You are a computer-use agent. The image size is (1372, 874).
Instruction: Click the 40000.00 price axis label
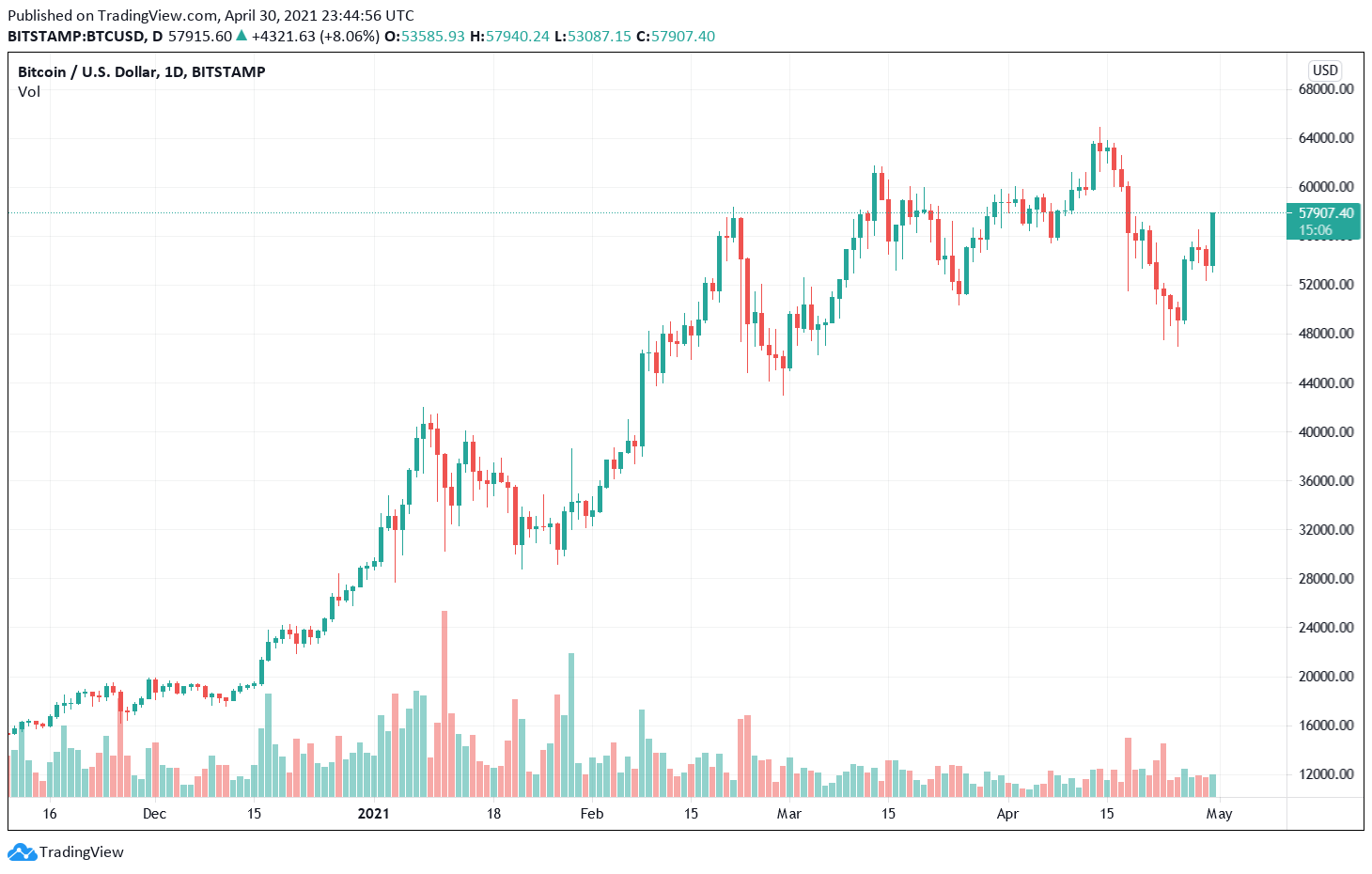click(x=1326, y=432)
